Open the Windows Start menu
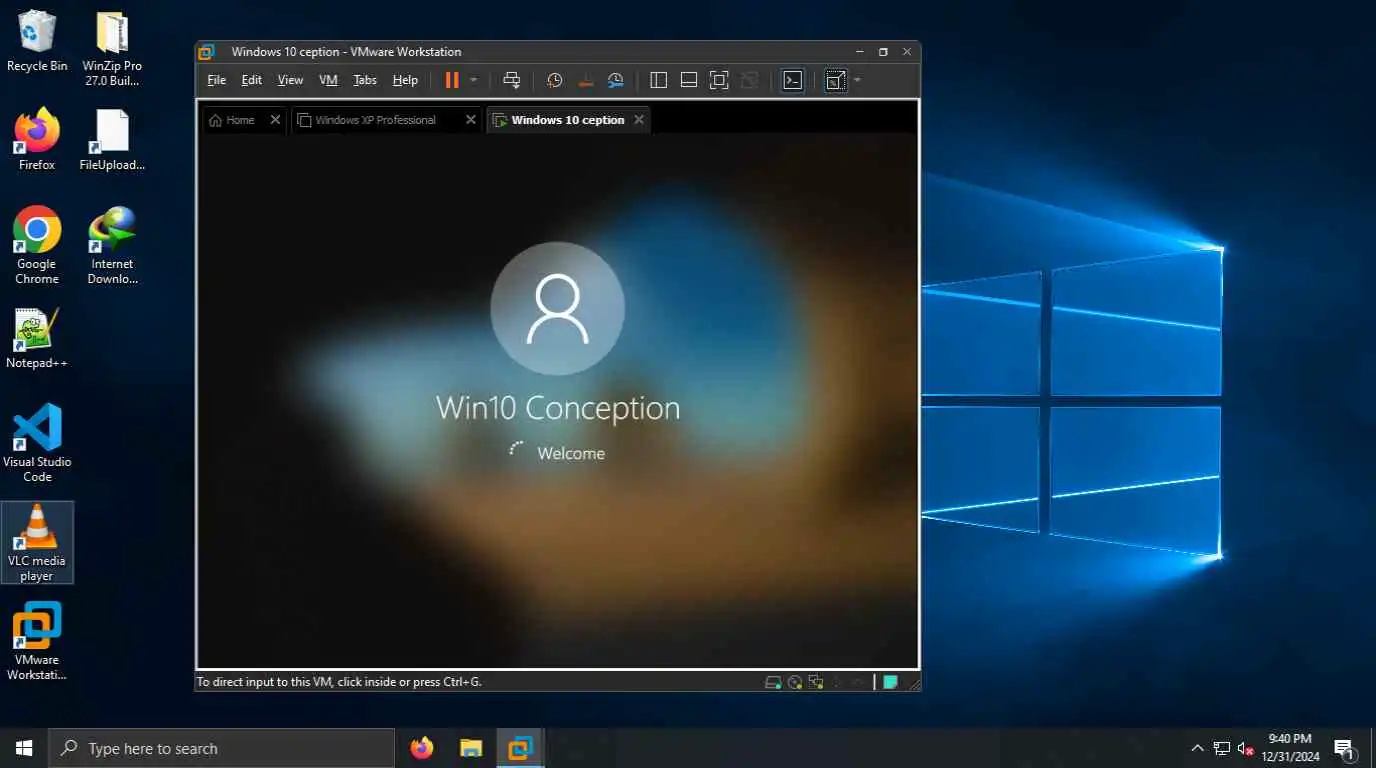Viewport: 1376px width, 768px height. point(24,748)
